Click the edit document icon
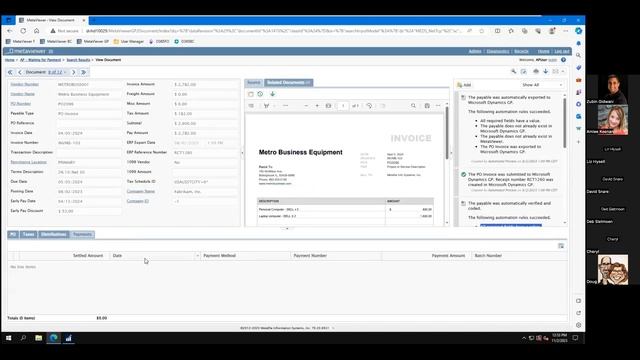This screenshot has width=640, height=360. 524,71
